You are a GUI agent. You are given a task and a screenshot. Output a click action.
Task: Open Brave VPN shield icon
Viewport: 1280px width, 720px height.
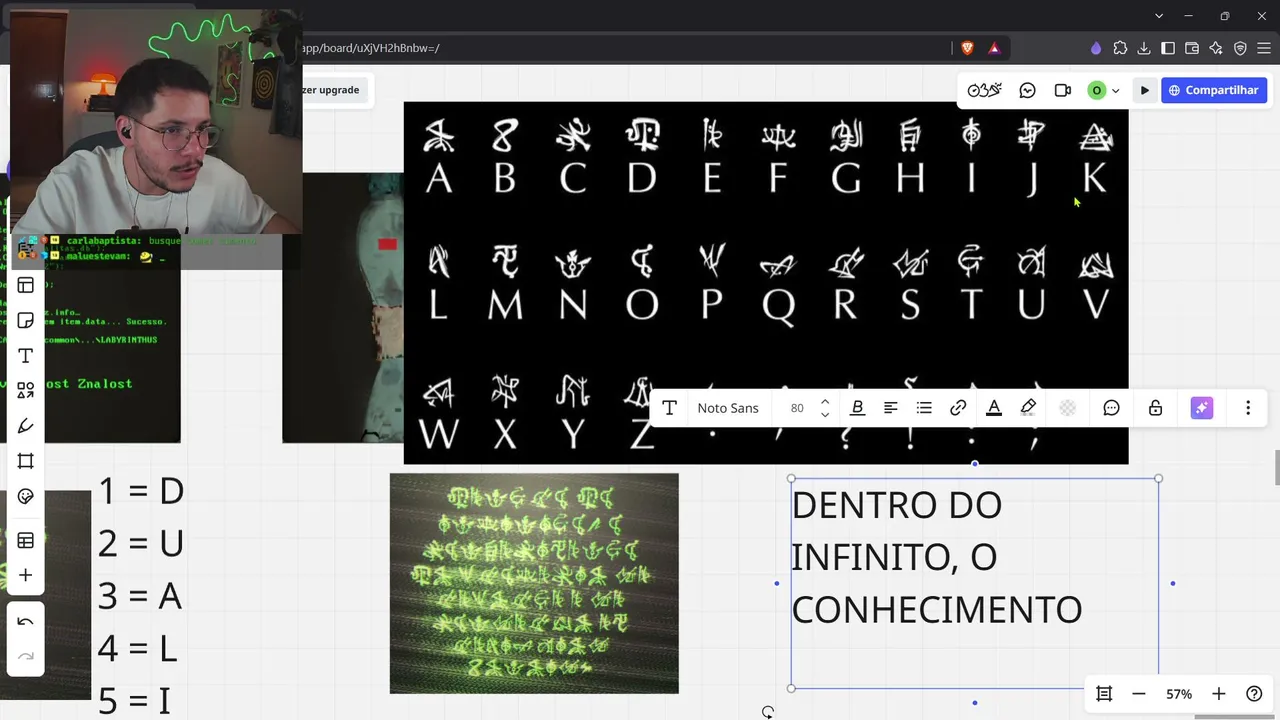coord(1240,48)
